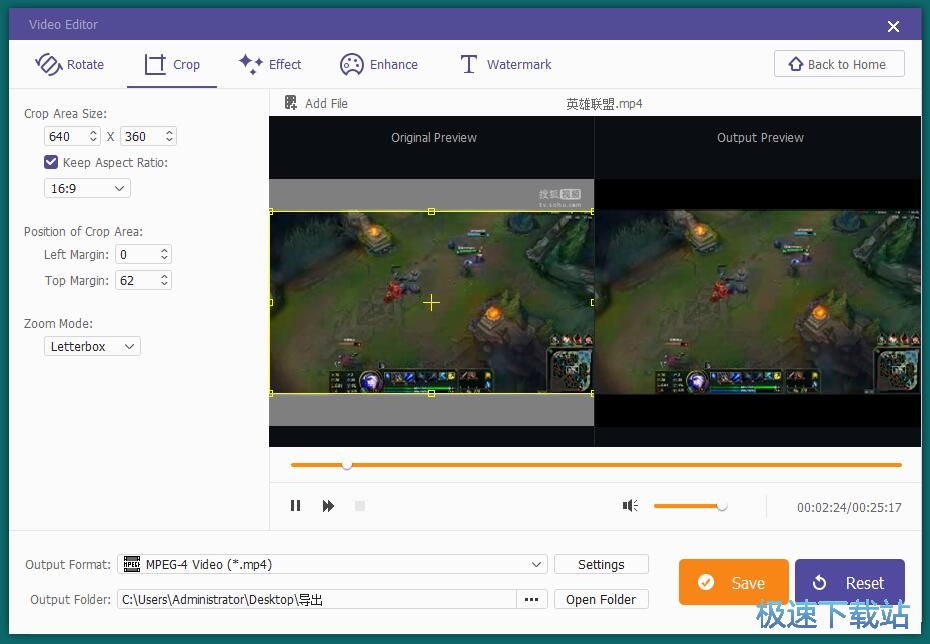Pause the video playback

point(295,506)
